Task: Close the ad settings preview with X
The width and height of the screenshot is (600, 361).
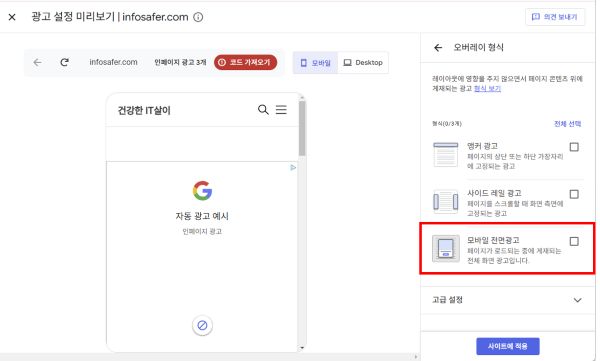Action: coord(12,17)
